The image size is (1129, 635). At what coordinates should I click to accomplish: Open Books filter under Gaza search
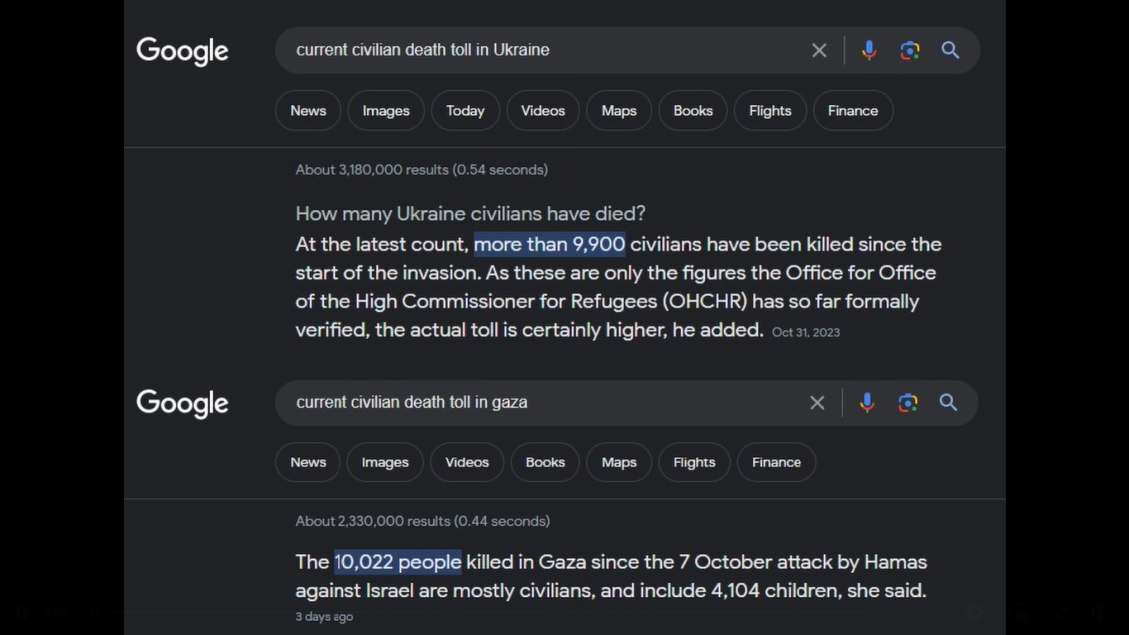(545, 462)
